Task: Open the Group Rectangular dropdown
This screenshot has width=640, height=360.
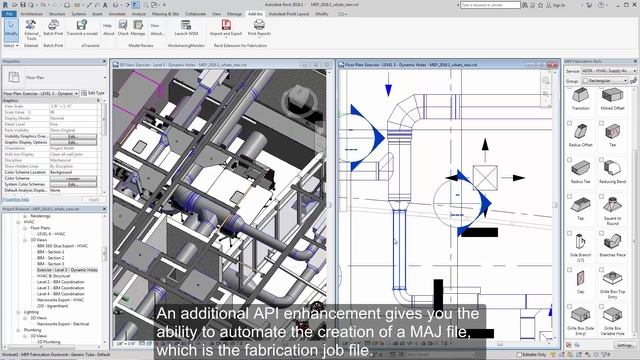Action: (x=604, y=81)
